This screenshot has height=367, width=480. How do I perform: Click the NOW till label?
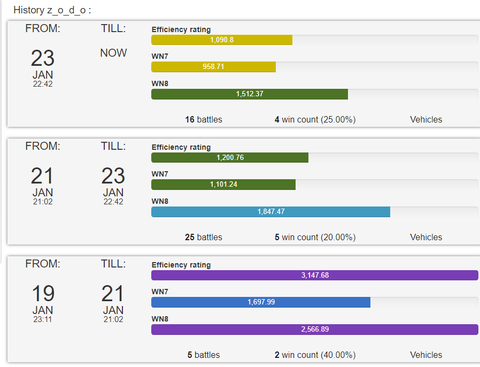click(x=113, y=53)
